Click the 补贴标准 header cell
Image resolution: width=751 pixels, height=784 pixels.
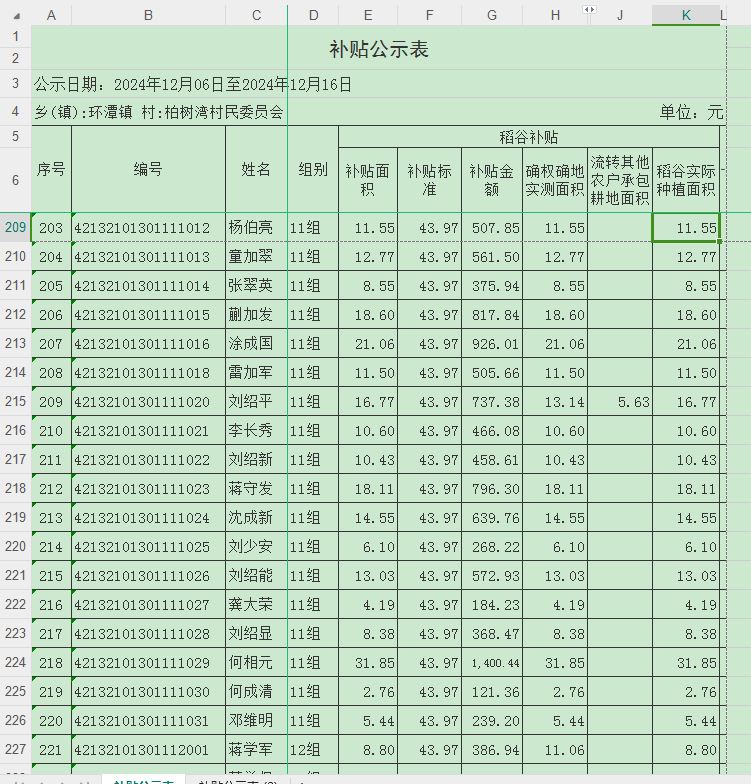[429, 180]
